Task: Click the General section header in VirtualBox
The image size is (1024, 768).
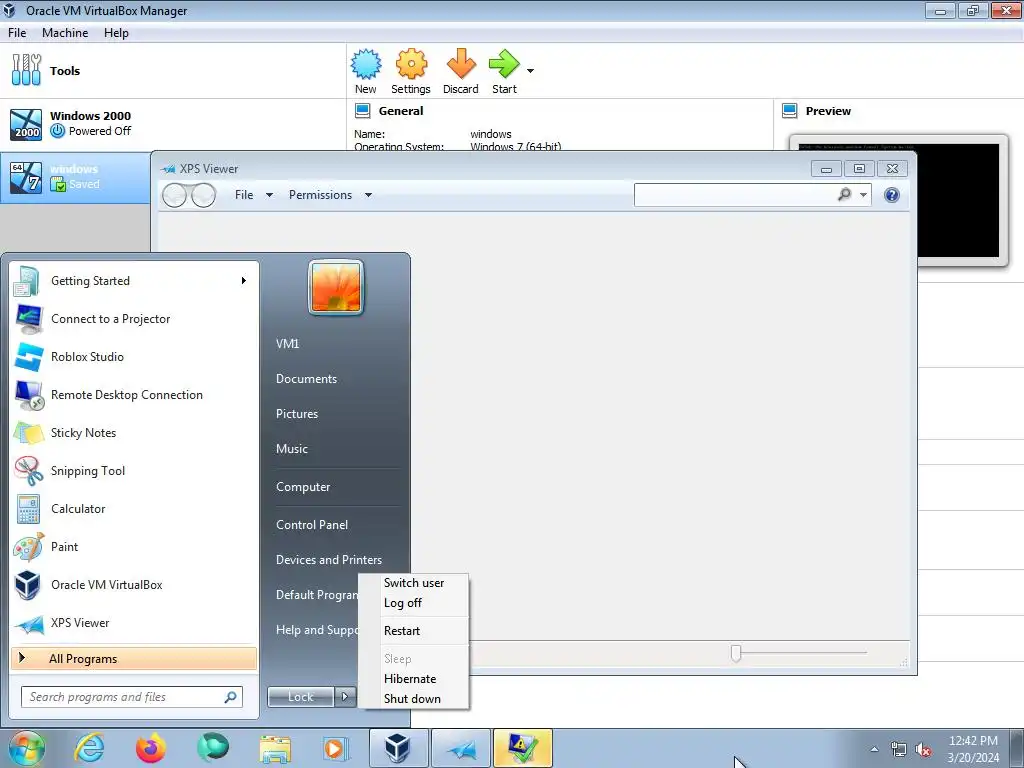Action: pos(400,111)
